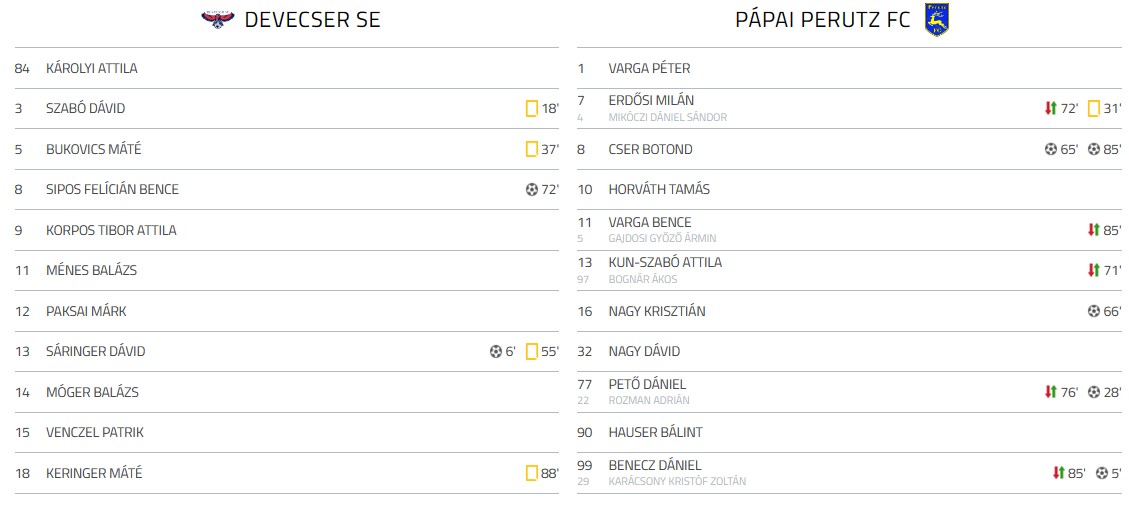Click Cser Botond's 85' goal icon
Image resolution: width=1129 pixels, height=506 pixels.
pyautogui.click(x=1093, y=150)
